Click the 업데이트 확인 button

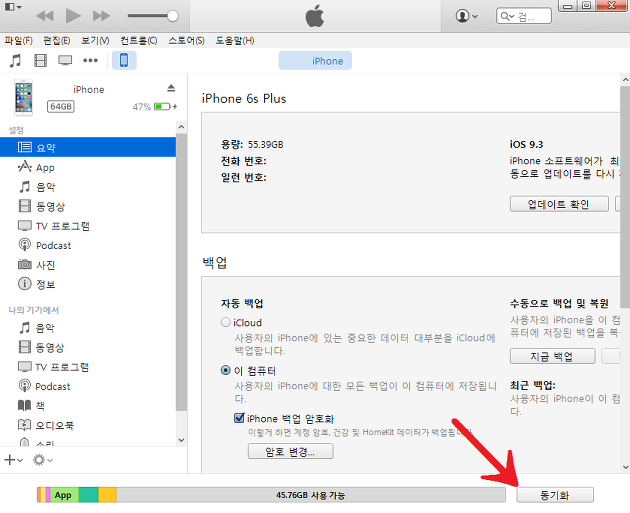(x=559, y=204)
